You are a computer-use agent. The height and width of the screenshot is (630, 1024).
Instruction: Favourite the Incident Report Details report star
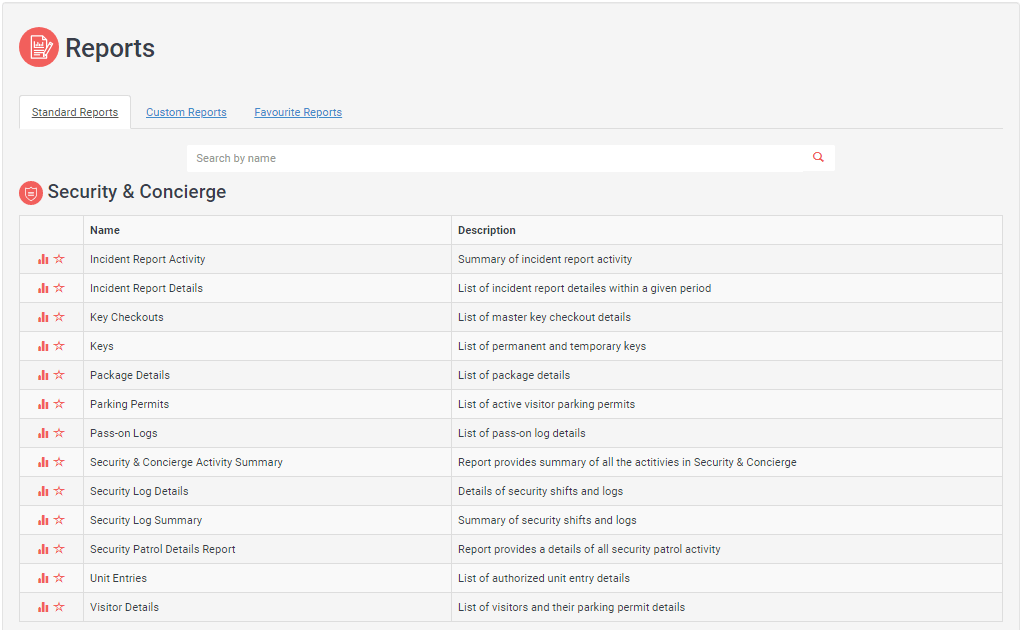click(59, 288)
